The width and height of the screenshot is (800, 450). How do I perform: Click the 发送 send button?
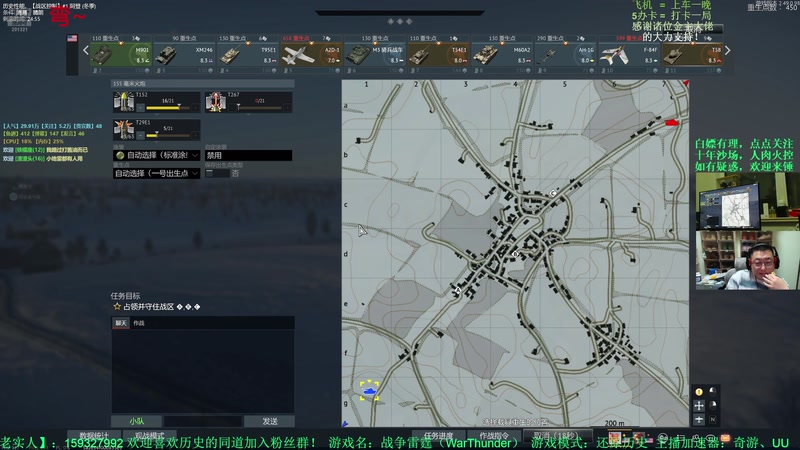click(269, 421)
